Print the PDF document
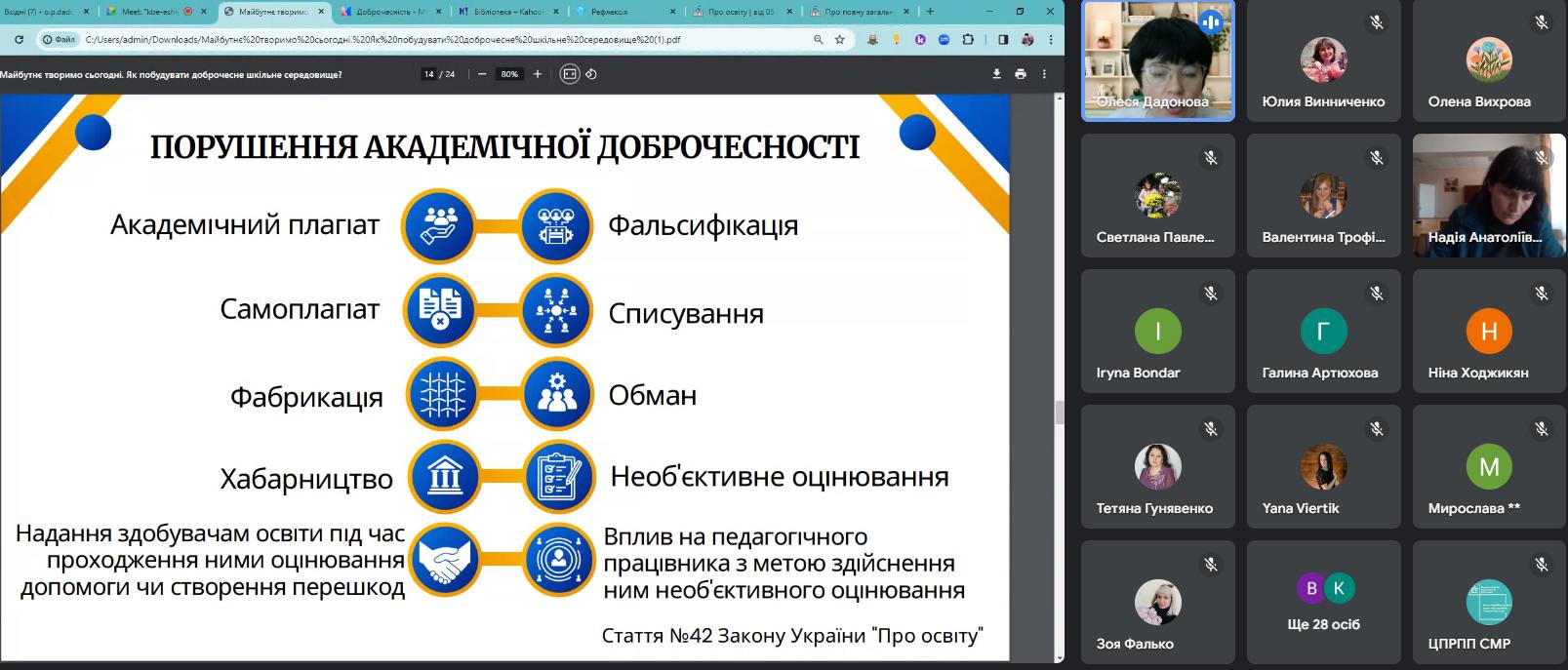The height and width of the screenshot is (670, 1568). coord(1021,74)
